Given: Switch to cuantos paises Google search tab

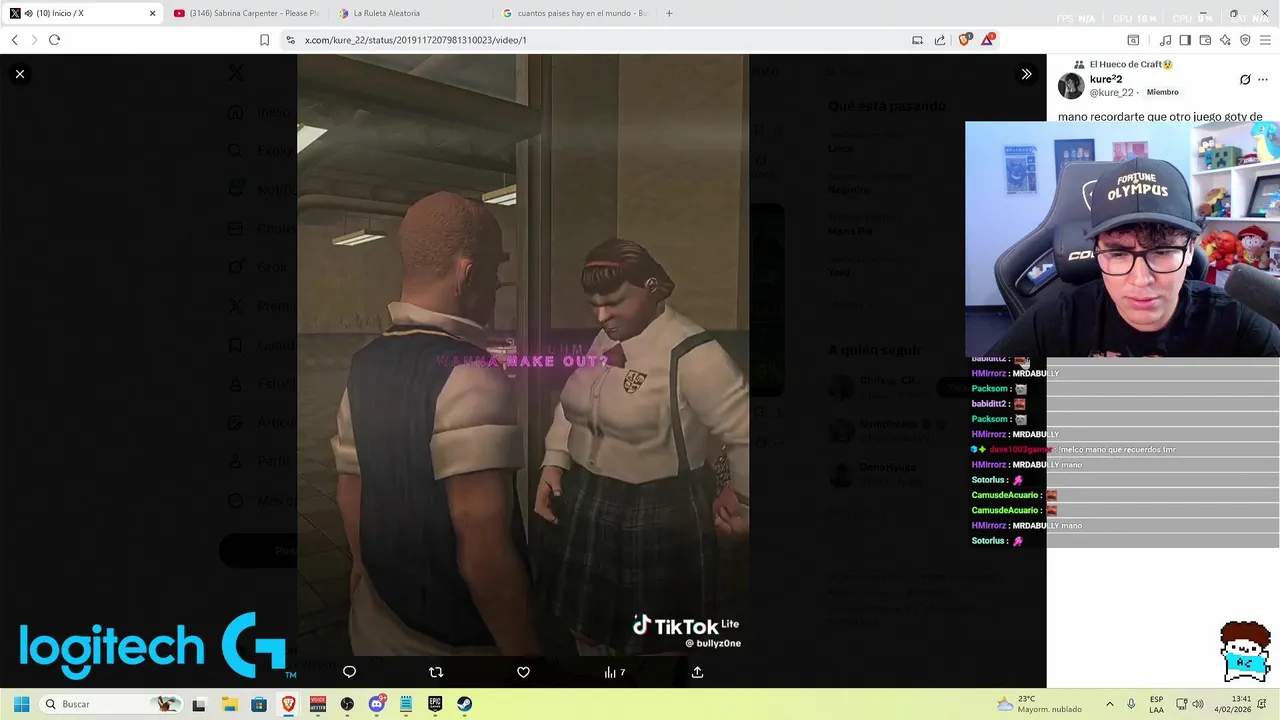Looking at the screenshot, I should 575,13.
